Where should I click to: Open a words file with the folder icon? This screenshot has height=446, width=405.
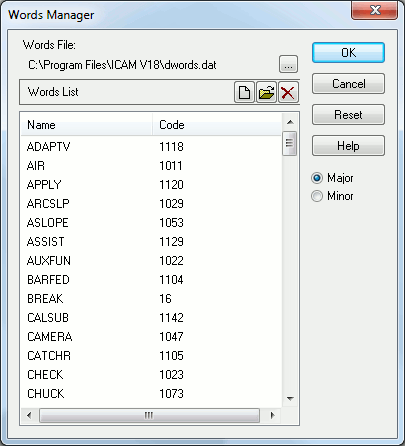coord(266,92)
